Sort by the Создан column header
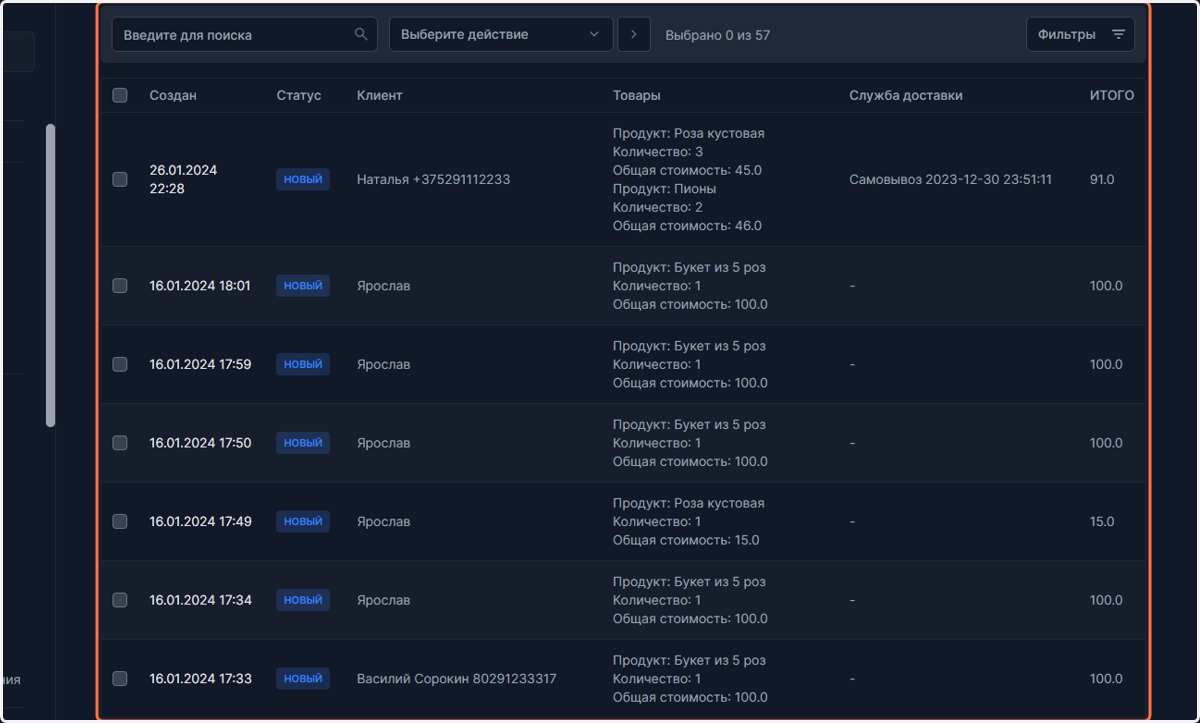The height and width of the screenshot is (723, 1200). tap(173, 95)
